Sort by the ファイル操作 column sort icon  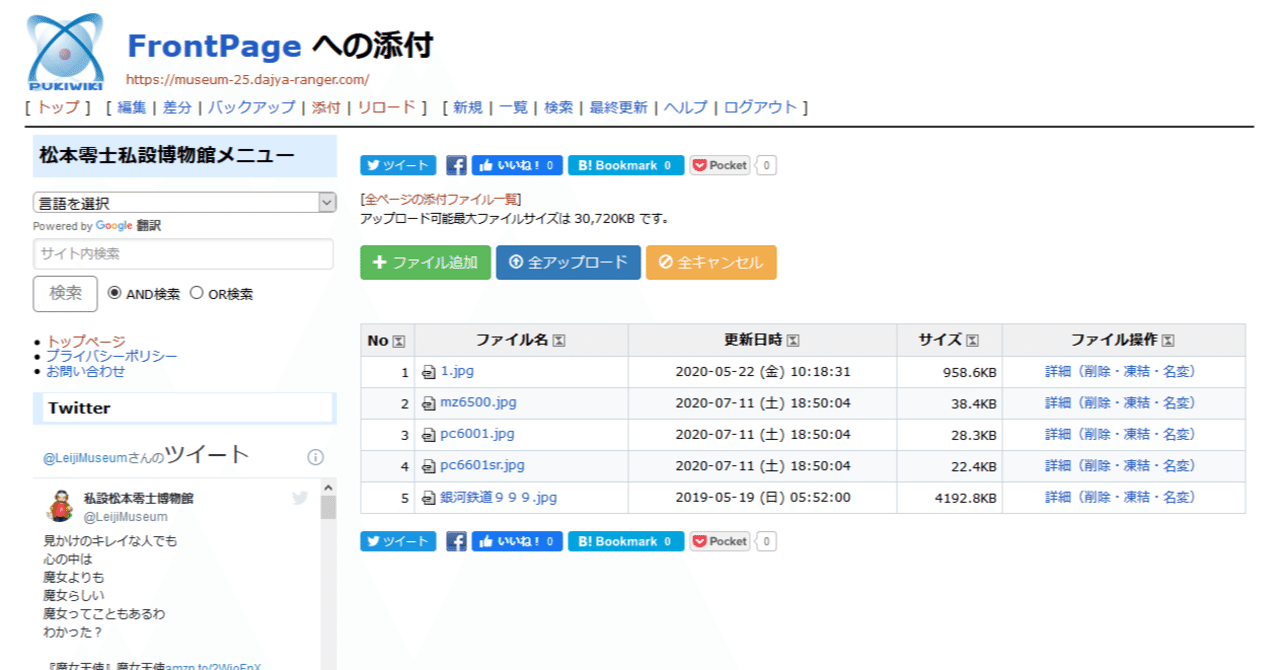(1168, 341)
